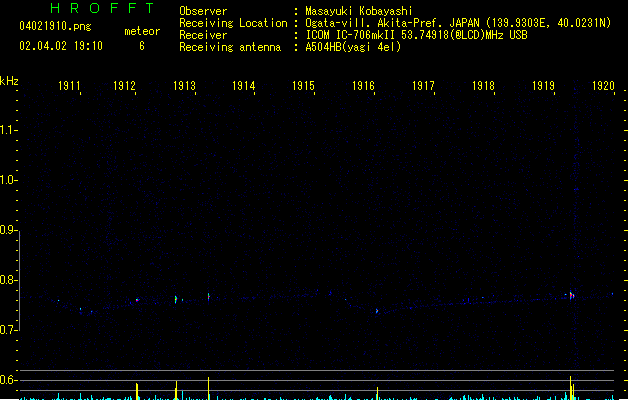Viewport: 629px width, 400px height.
Task: Click the green 'meteor' label
Action: tap(142, 31)
